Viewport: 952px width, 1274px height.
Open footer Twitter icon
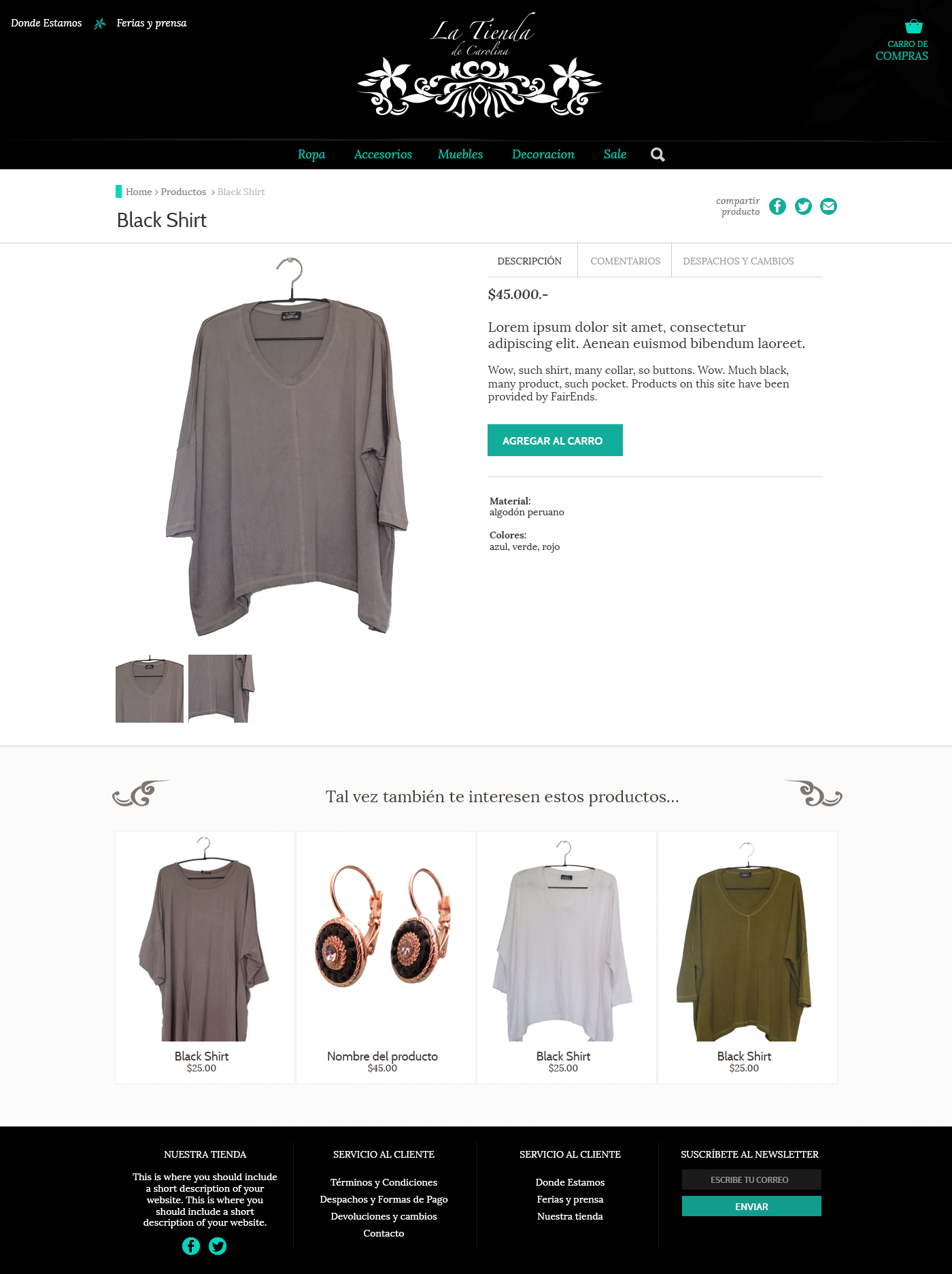218,1245
